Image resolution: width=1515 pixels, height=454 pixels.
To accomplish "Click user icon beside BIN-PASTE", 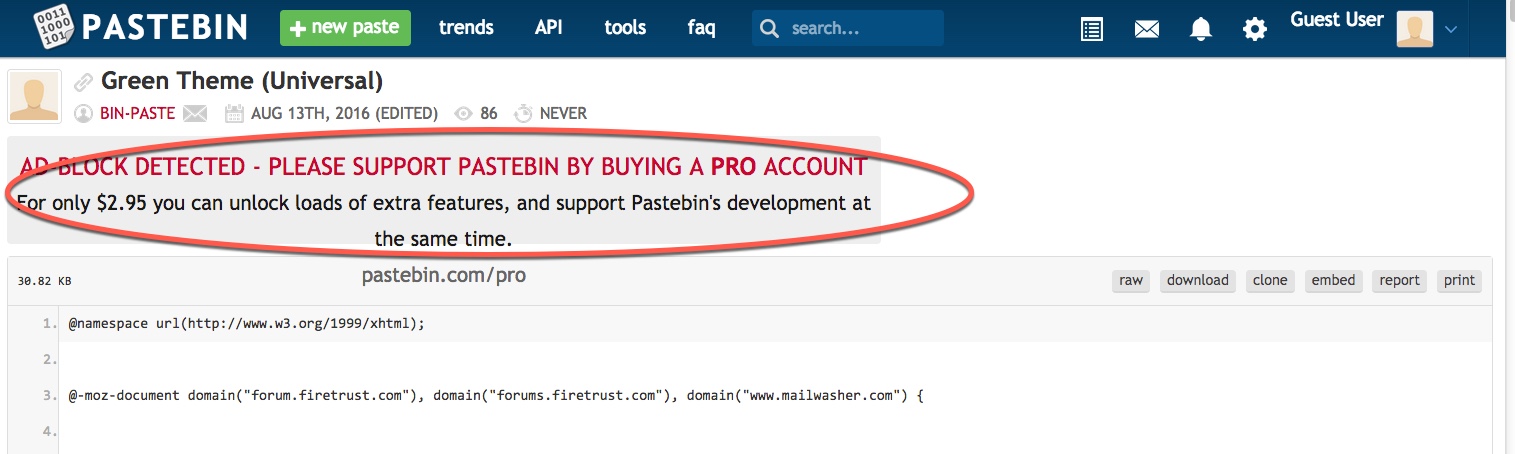I will (84, 113).
